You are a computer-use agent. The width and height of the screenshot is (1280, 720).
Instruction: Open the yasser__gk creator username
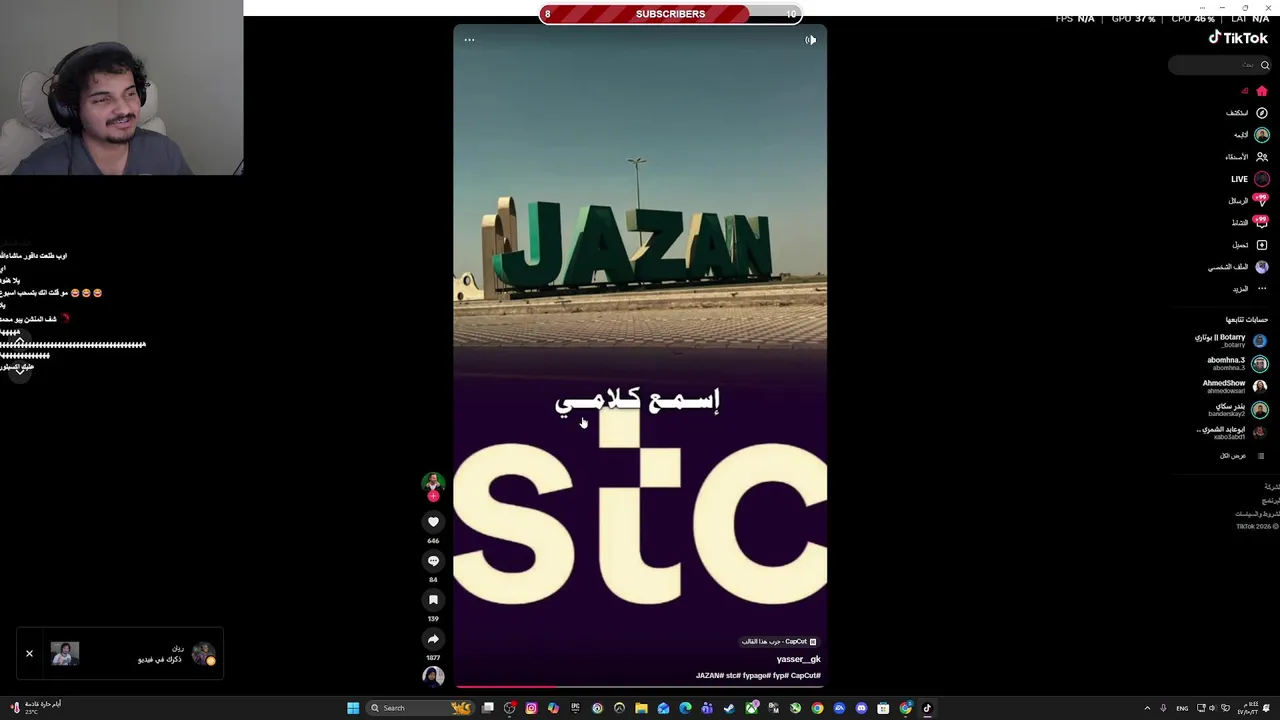tap(798, 659)
